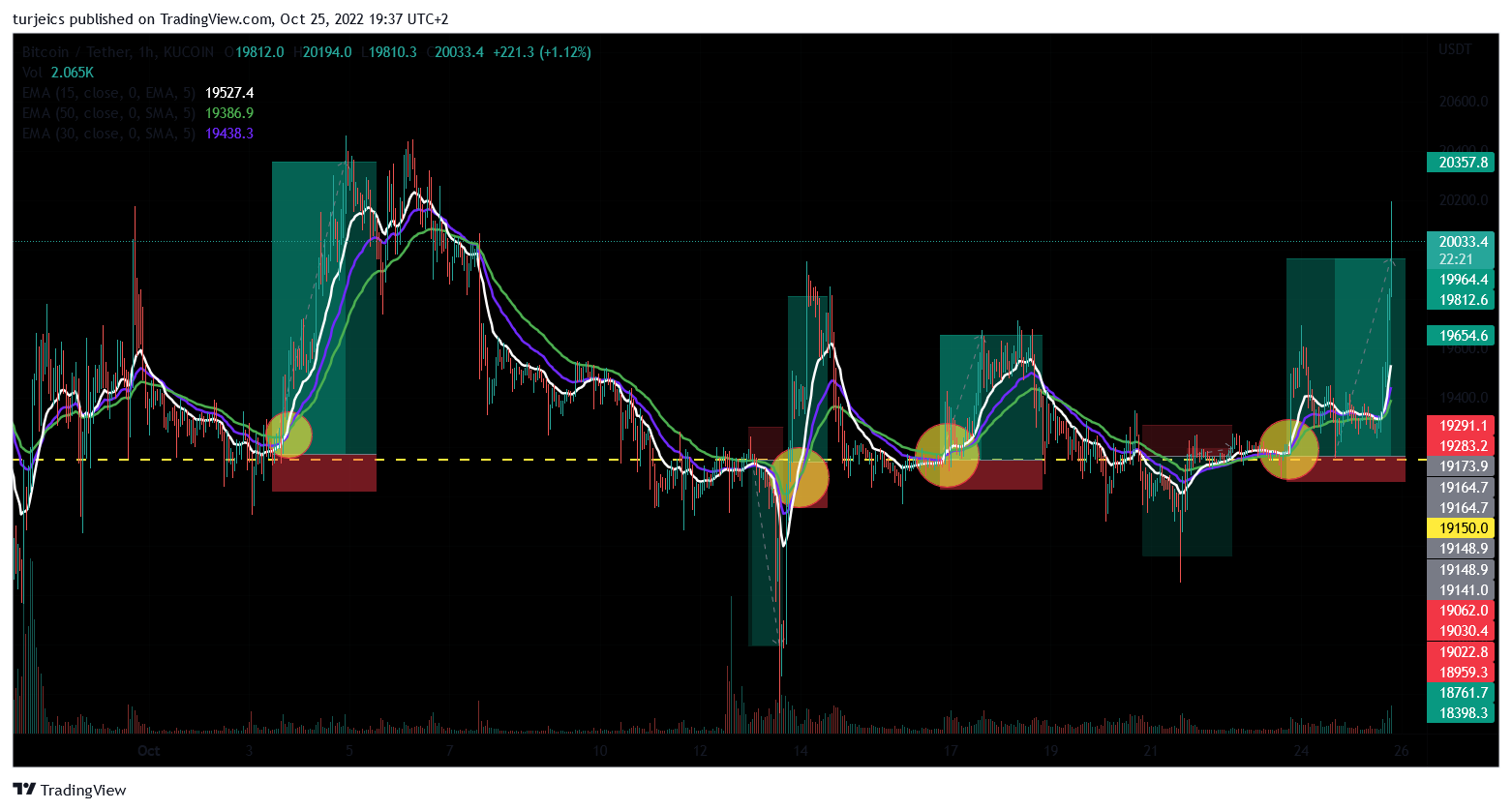
Task: Click the USDT currency label on price axis
Action: pos(1455,49)
